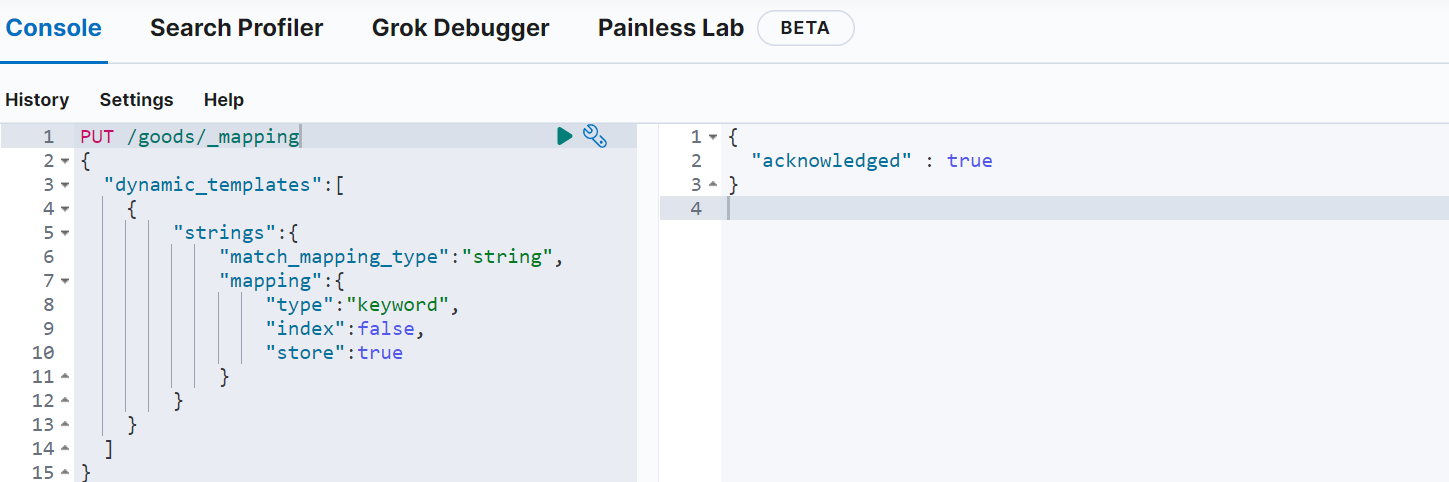Go to the Grok Debugger tab
Screen dimensions: 1449x482
click(460, 28)
